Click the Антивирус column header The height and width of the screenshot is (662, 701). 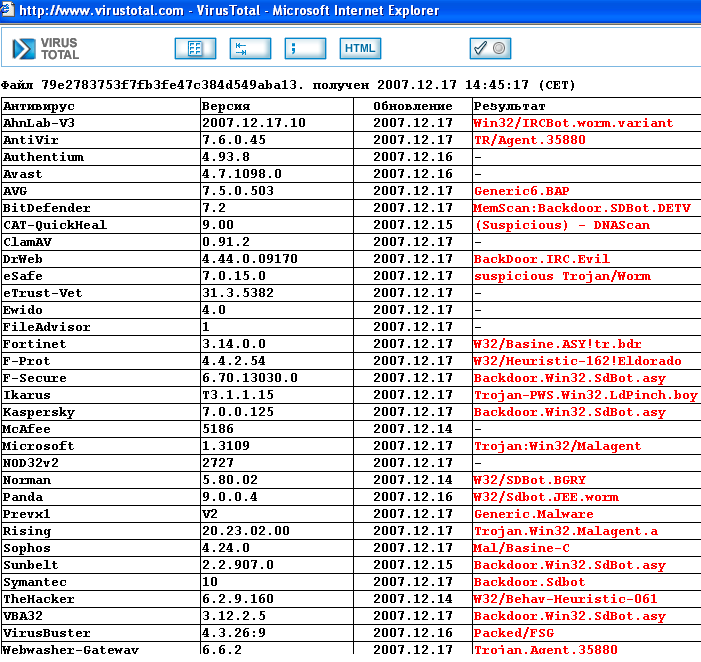[39, 106]
